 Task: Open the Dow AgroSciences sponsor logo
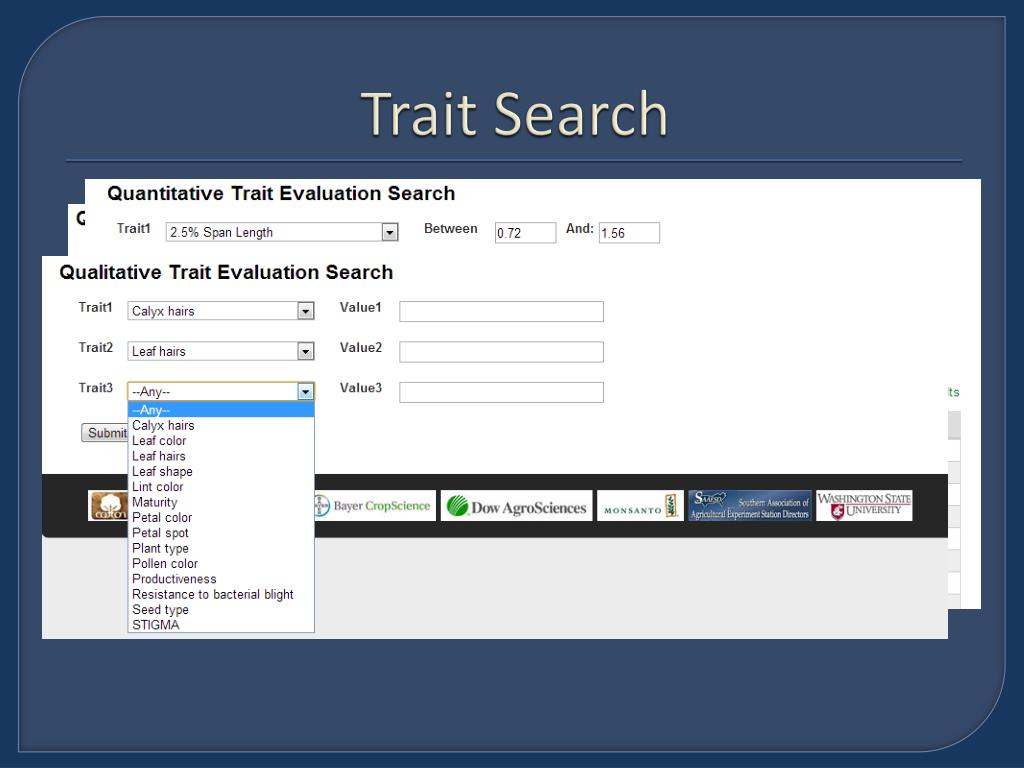[517, 505]
